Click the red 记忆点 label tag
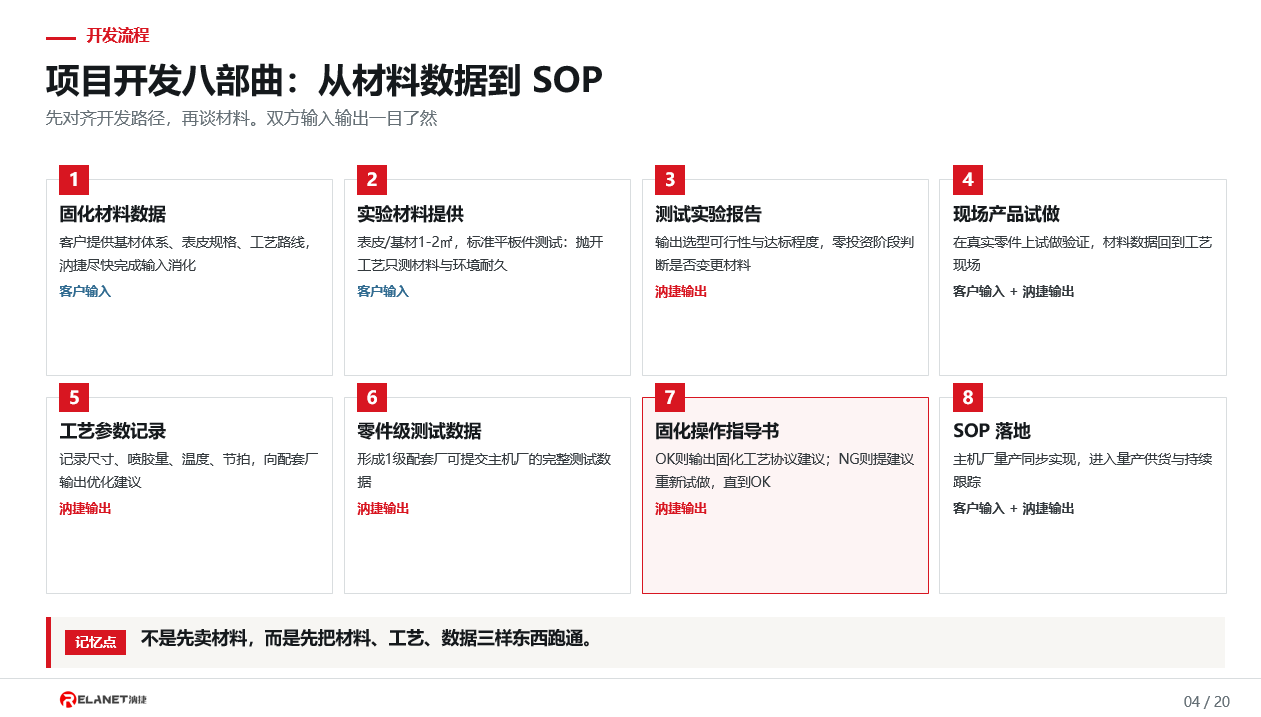Image resolution: width=1261 pixels, height=717 pixels. [96, 642]
